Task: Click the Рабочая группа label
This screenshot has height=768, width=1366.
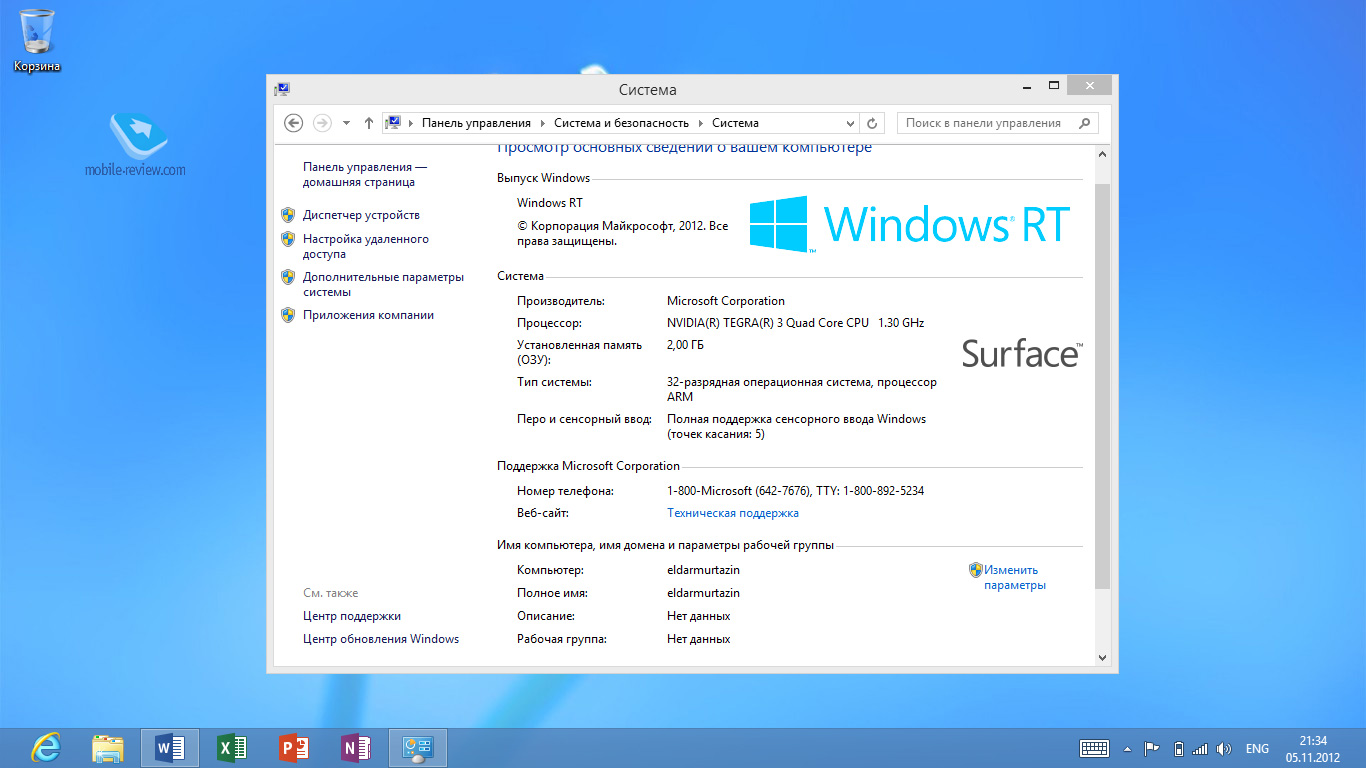Action: pyautogui.click(x=562, y=639)
